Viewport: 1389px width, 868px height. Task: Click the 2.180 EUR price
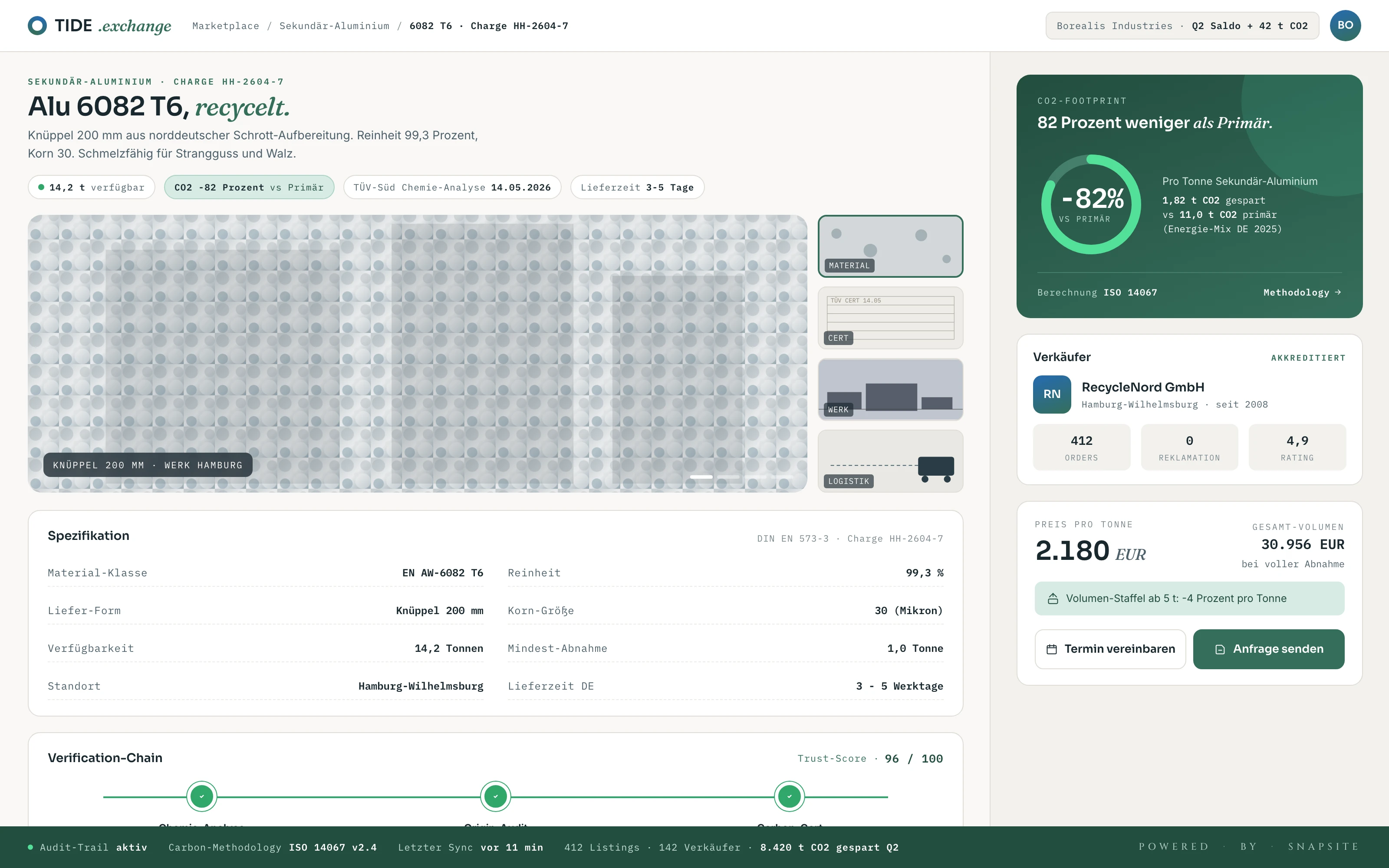[1090, 551]
